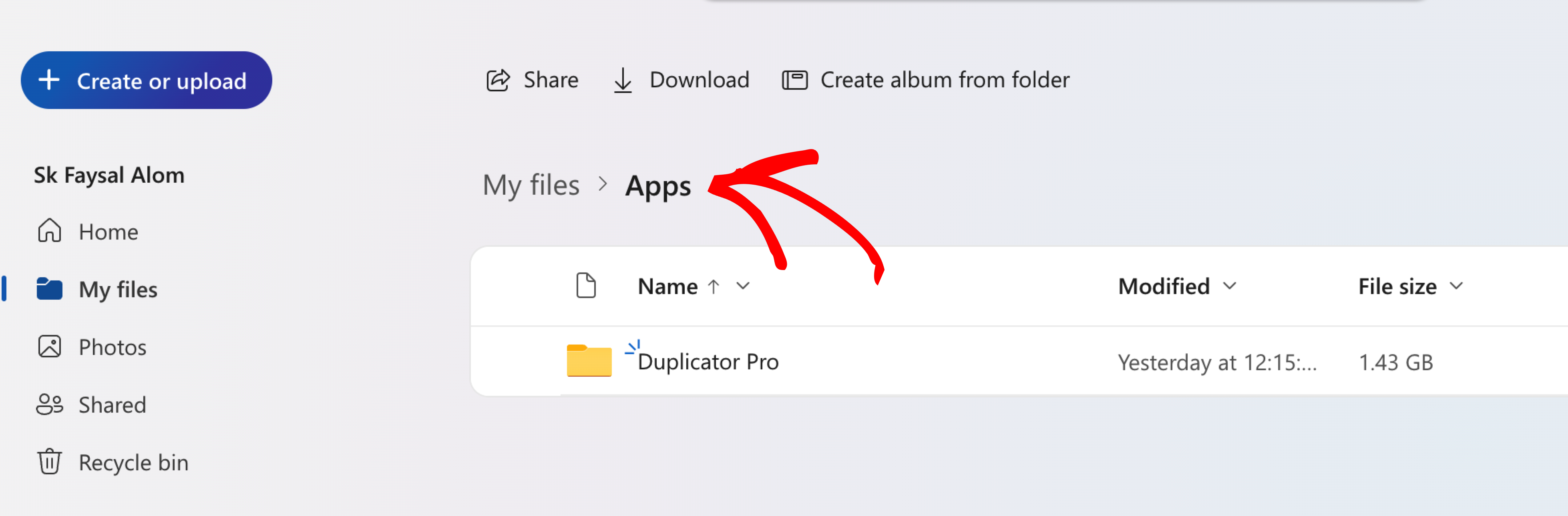This screenshot has height=516, width=1568.
Task: Click the 1.43 GB file size
Action: click(1396, 363)
